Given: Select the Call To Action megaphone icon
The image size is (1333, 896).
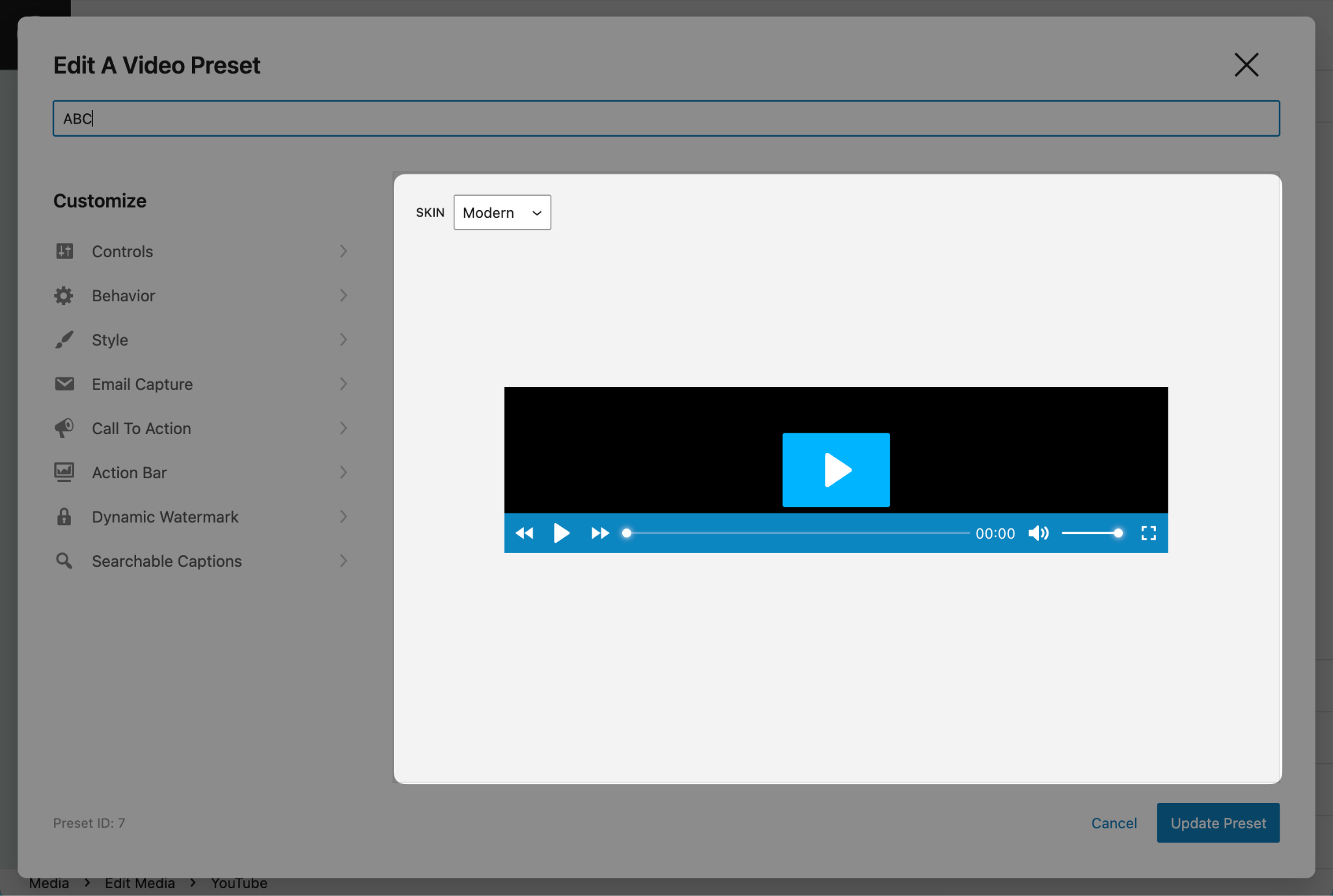Looking at the screenshot, I should [64, 428].
